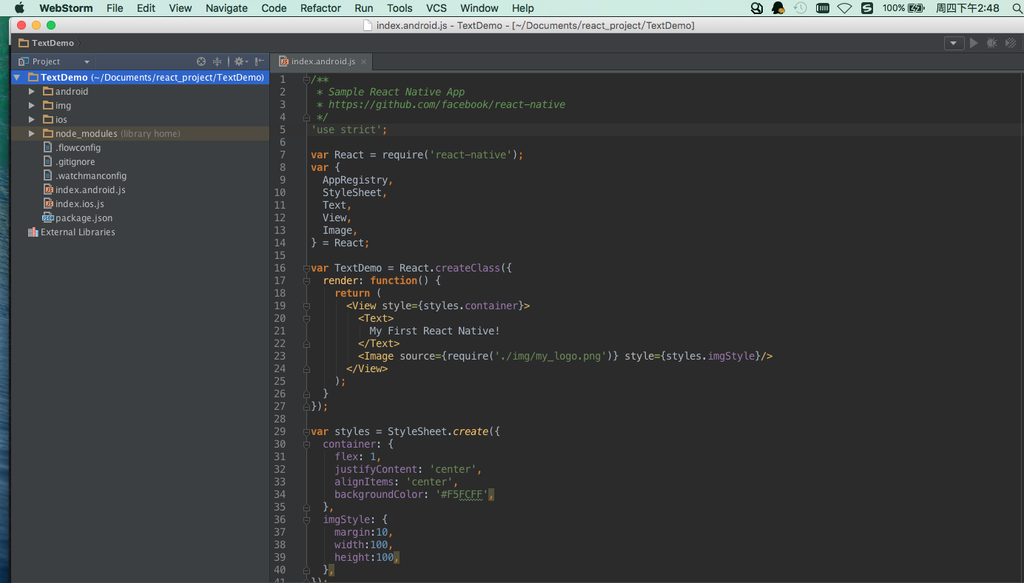The image size is (1024, 583).
Task: Open the File menu
Action: pos(114,8)
